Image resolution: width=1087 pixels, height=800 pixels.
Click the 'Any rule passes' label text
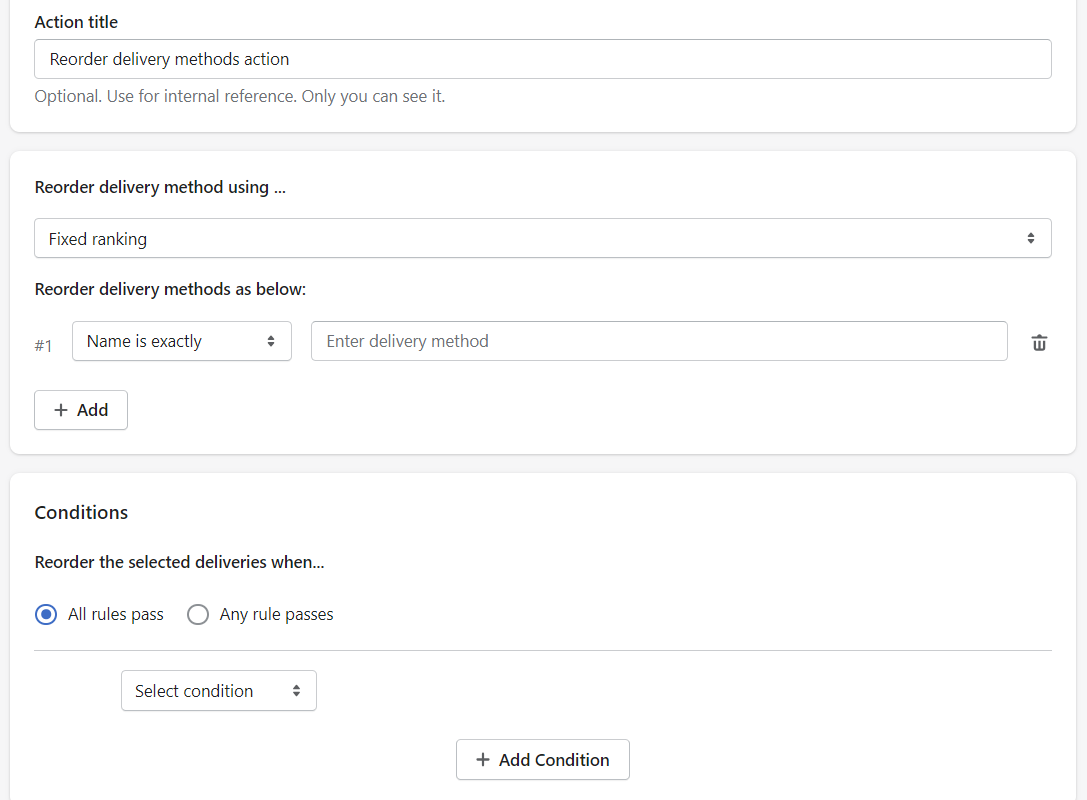(x=276, y=614)
